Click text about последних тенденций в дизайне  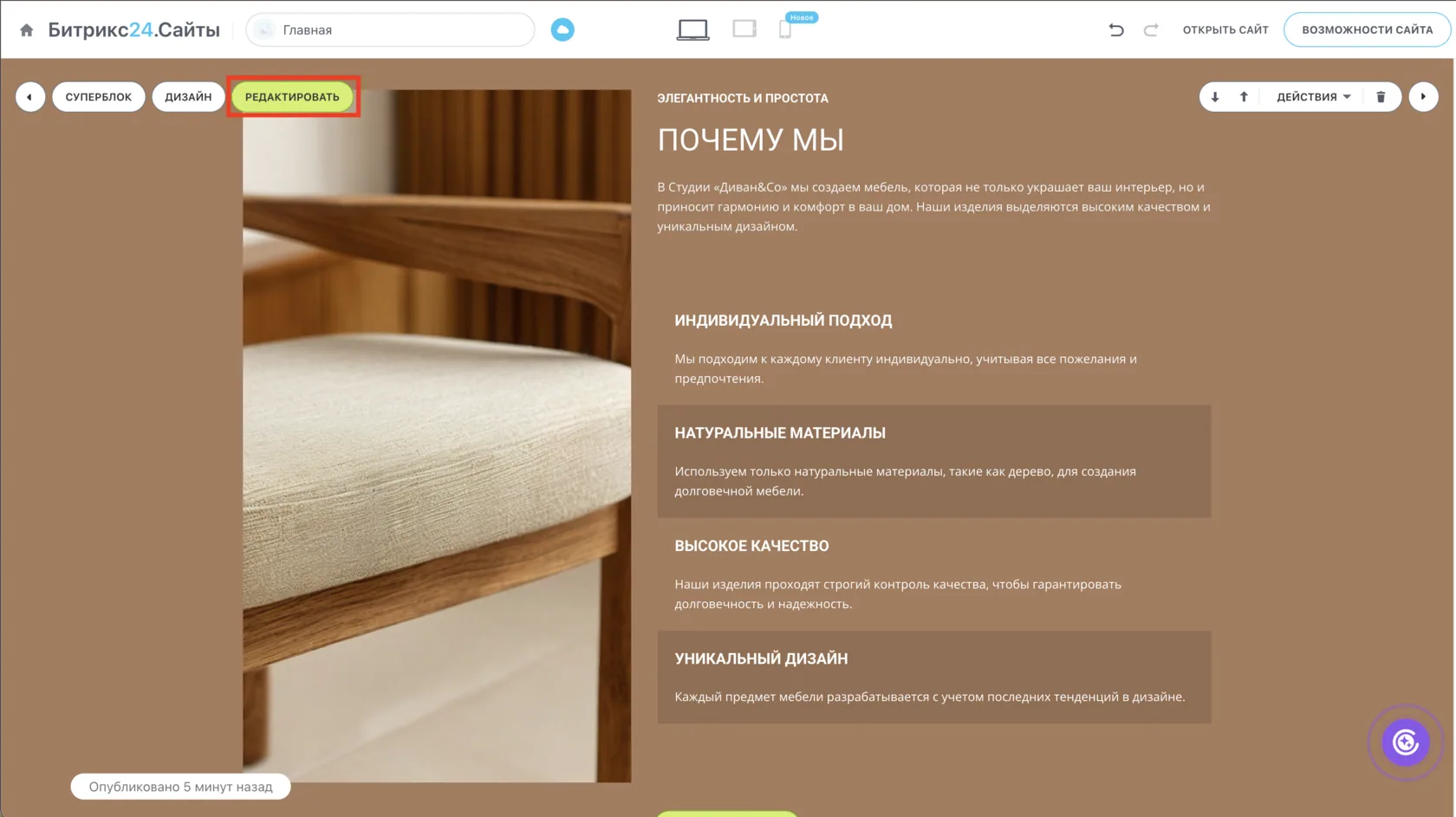pyautogui.click(x=930, y=697)
